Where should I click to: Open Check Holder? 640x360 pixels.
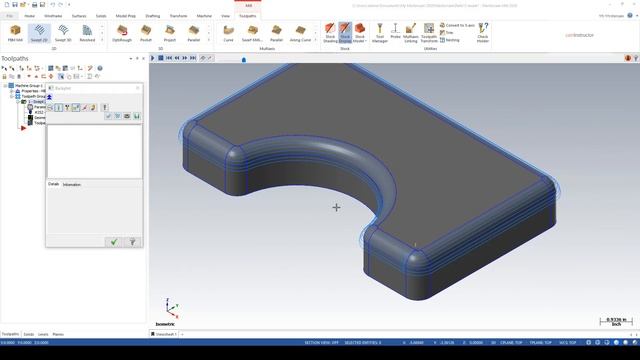483,33
